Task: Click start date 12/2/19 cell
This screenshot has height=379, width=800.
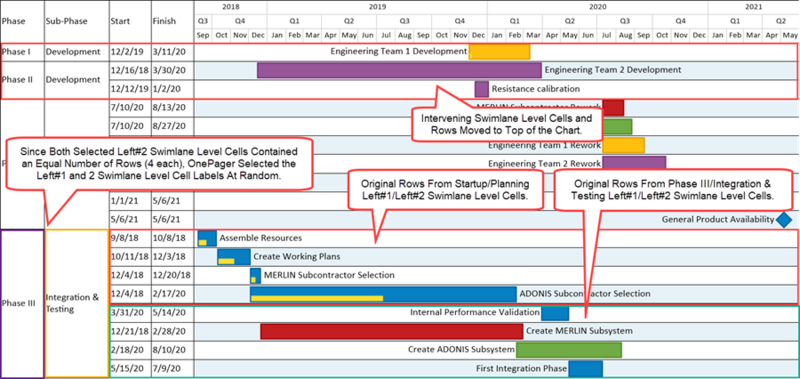Action: [130, 52]
